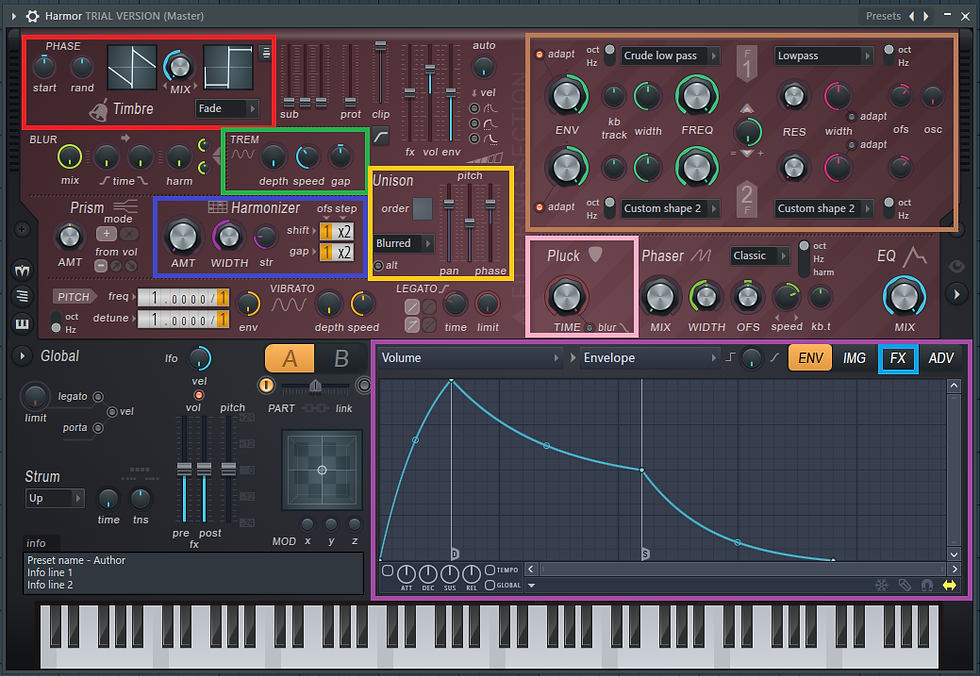Switch to the IMG tab
This screenshot has width=980, height=676.
point(854,358)
